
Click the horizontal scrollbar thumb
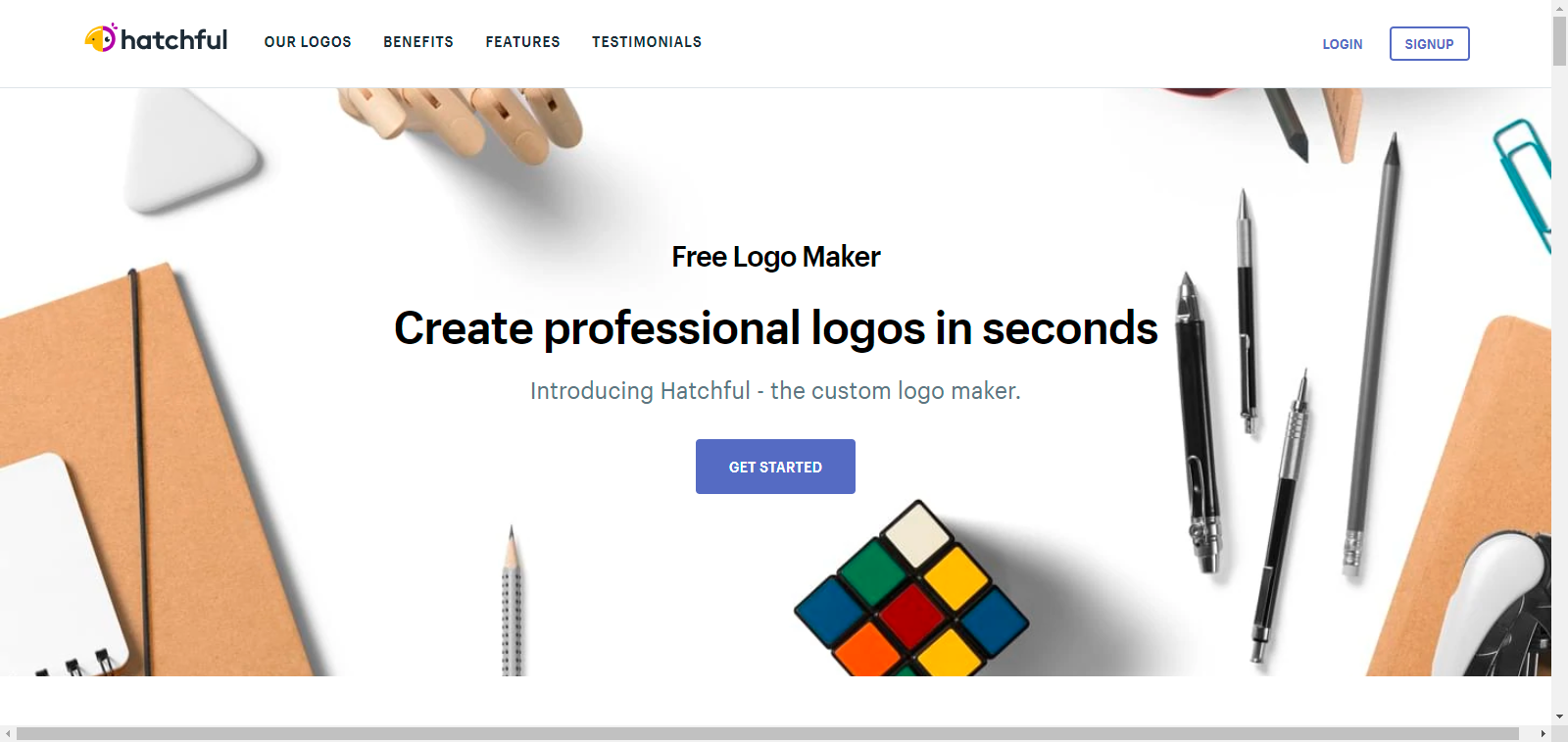point(767,733)
